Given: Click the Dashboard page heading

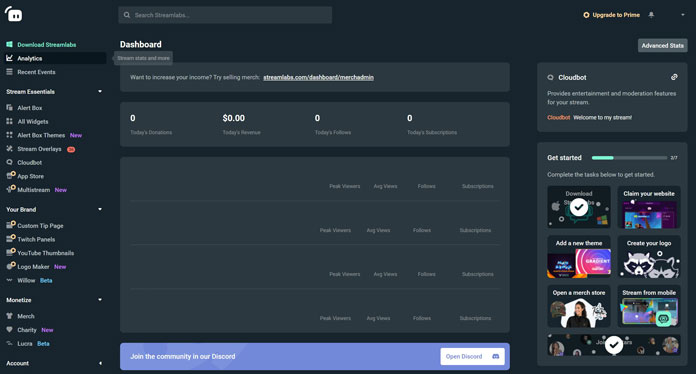Looking at the screenshot, I should tap(141, 44).
